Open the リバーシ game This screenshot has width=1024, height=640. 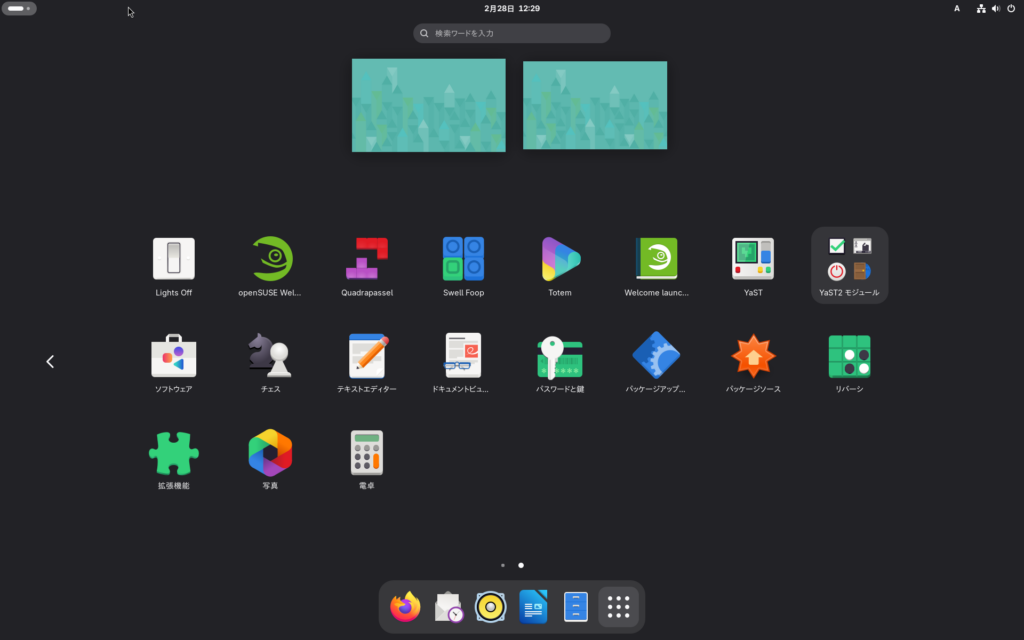point(849,355)
